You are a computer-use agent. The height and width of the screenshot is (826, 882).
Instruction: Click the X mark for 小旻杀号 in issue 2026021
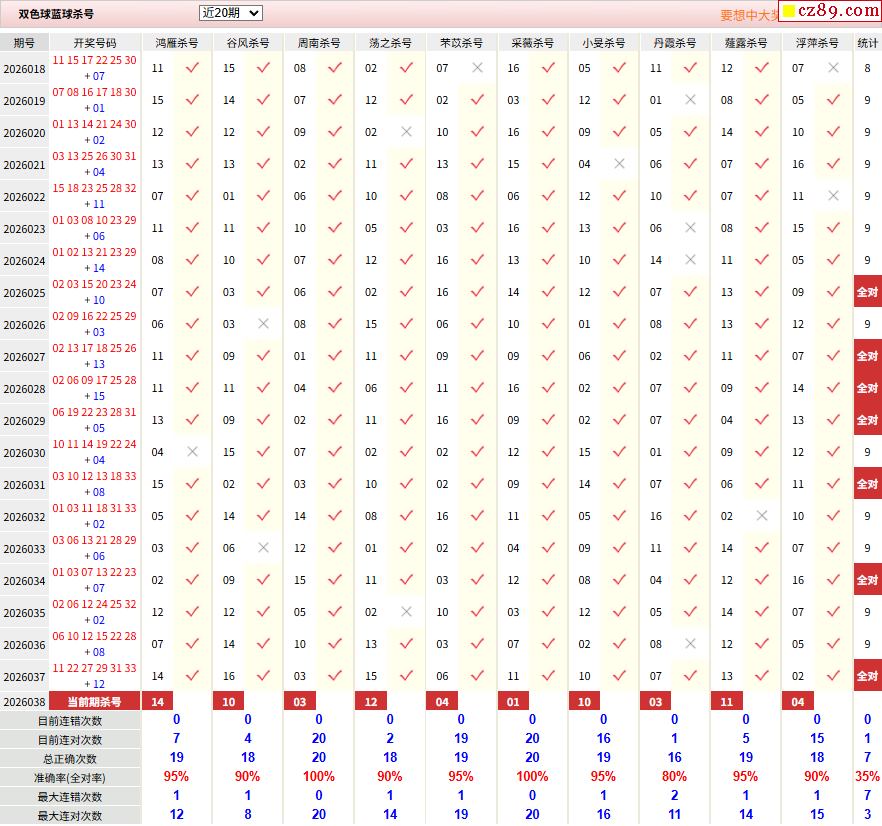coord(619,164)
